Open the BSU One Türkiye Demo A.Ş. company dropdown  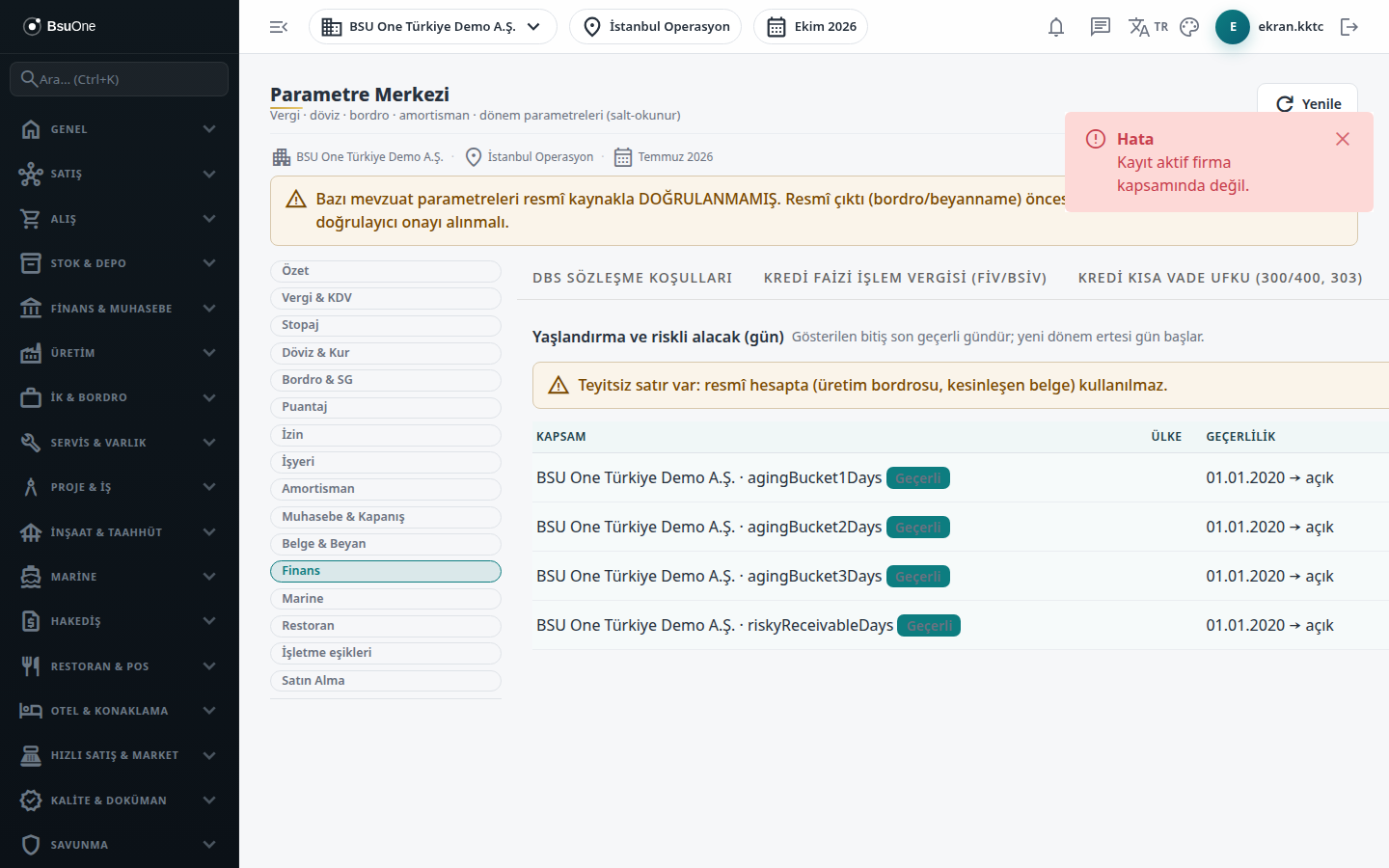(432, 27)
